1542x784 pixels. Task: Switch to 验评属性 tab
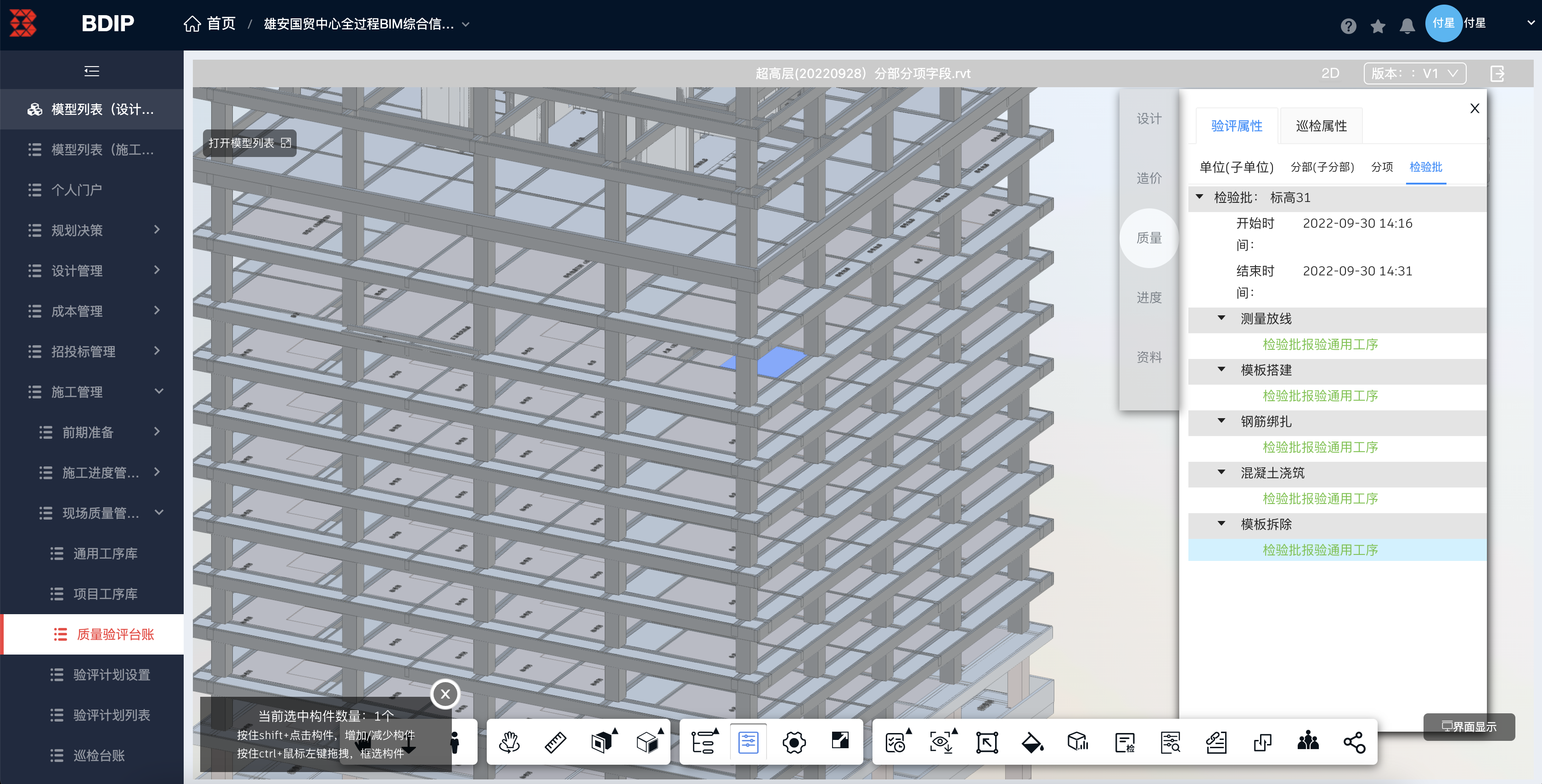pyautogui.click(x=1236, y=126)
